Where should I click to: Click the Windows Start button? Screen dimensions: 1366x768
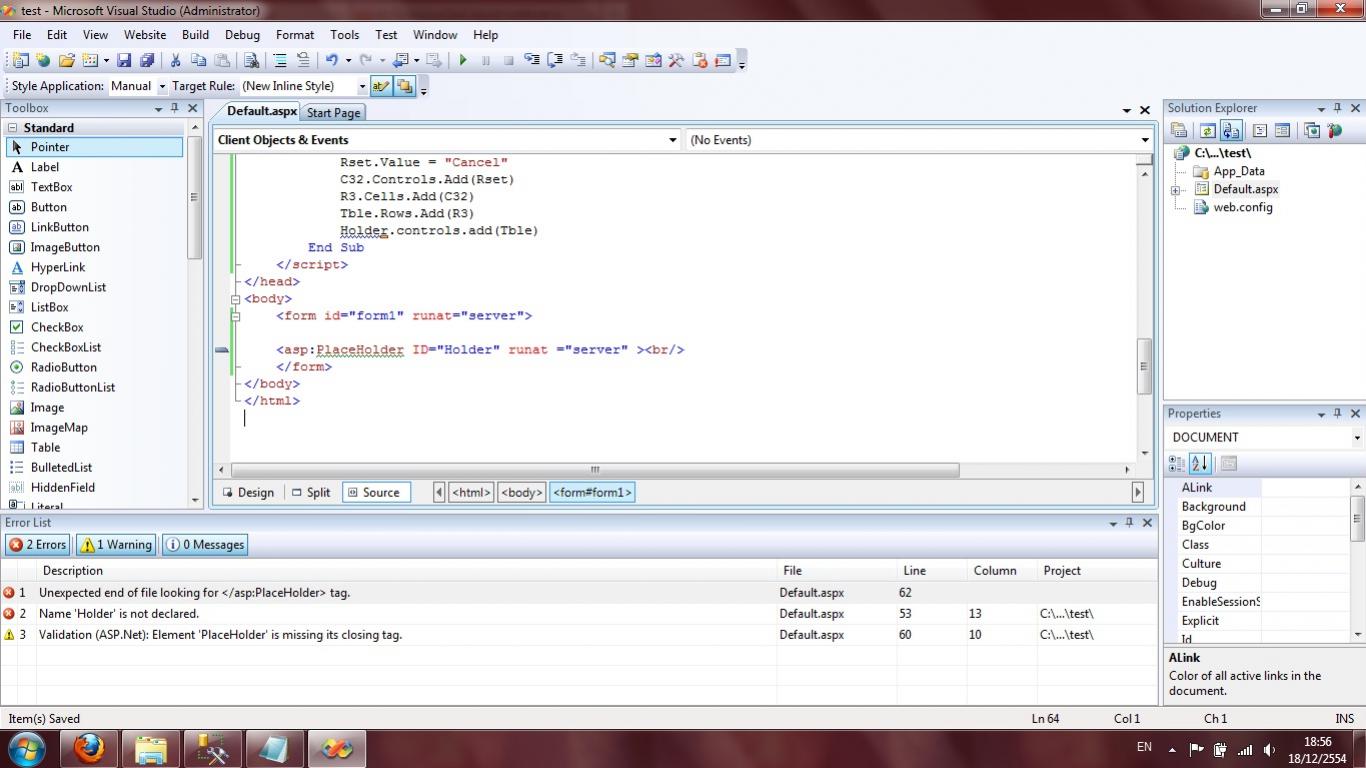click(27, 748)
